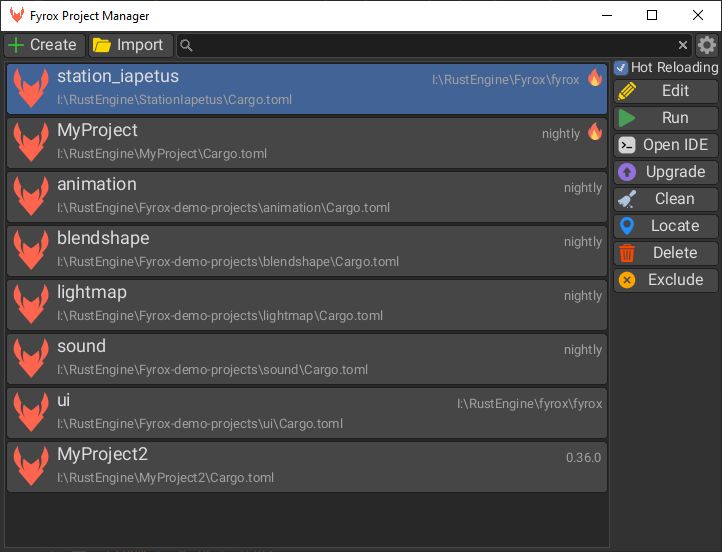Click the ui\Cargo.toml path text
This screenshot has height=552, width=722.
tap(200, 424)
